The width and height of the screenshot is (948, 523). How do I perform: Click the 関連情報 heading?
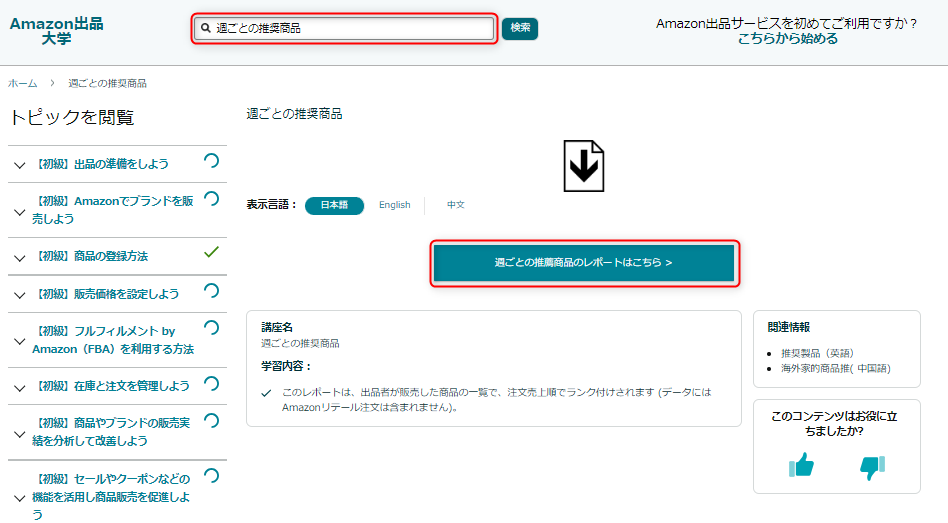click(x=788, y=327)
